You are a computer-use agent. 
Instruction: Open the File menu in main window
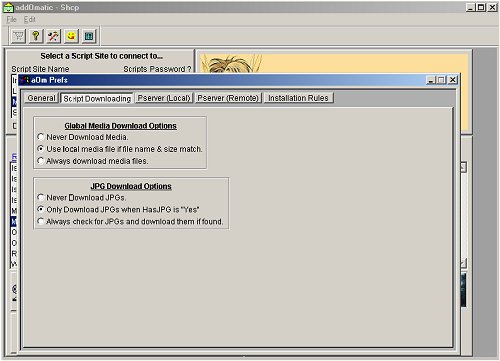point(11,19)
